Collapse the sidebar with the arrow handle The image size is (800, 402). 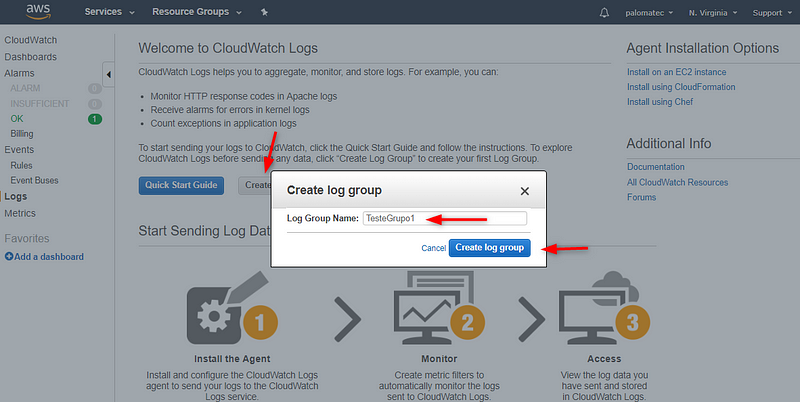click(x=108, y=74)
